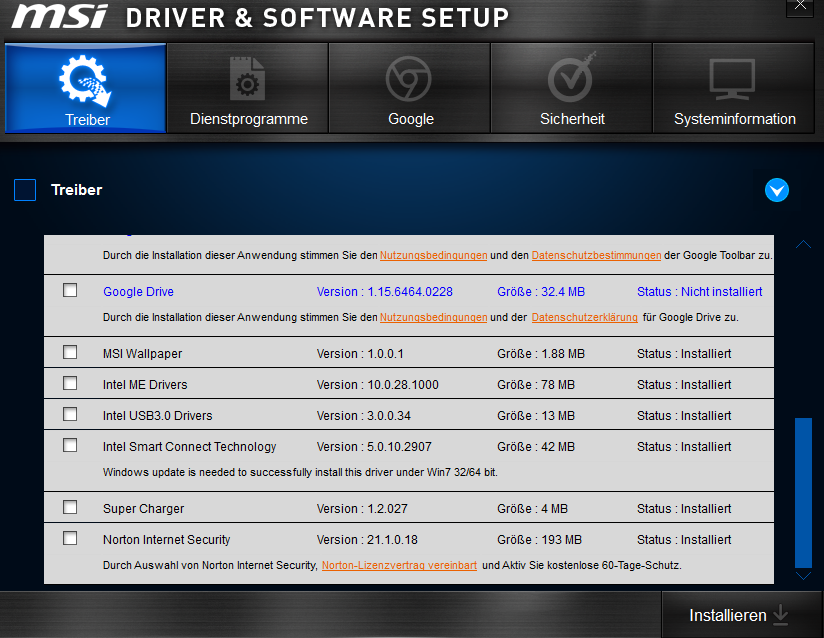The width and height of the screenshot is (824, 638).
Task: Check the MSI Wallpaper checkbox
Action: pos(70,352)
